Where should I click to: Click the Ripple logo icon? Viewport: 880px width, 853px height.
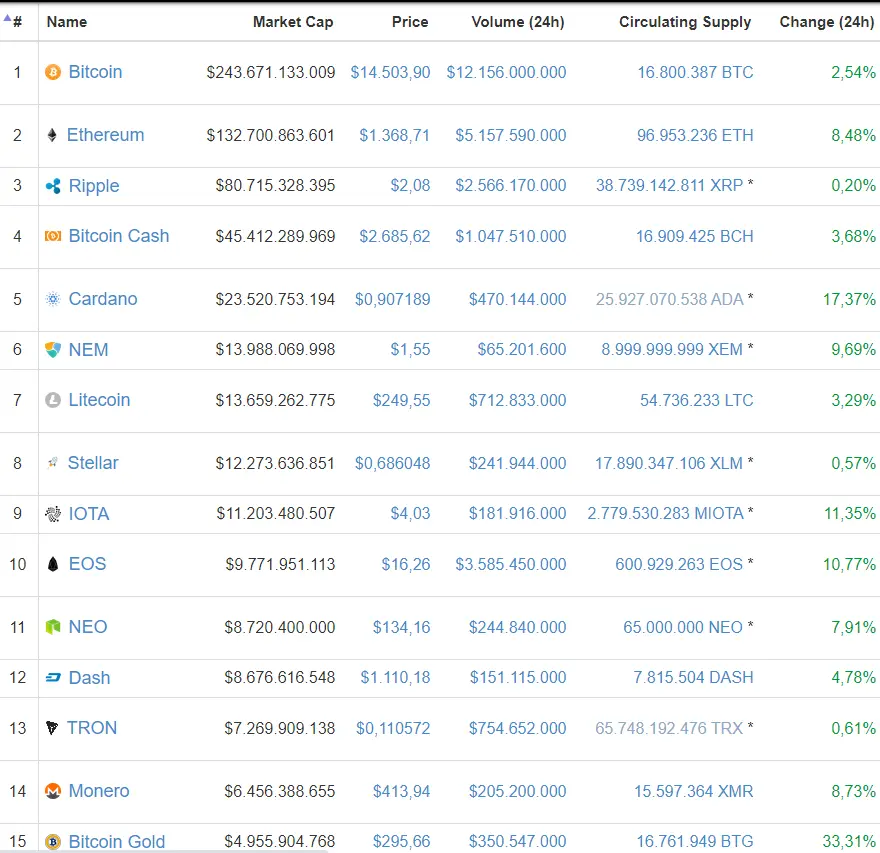click(x=53, y=186)
